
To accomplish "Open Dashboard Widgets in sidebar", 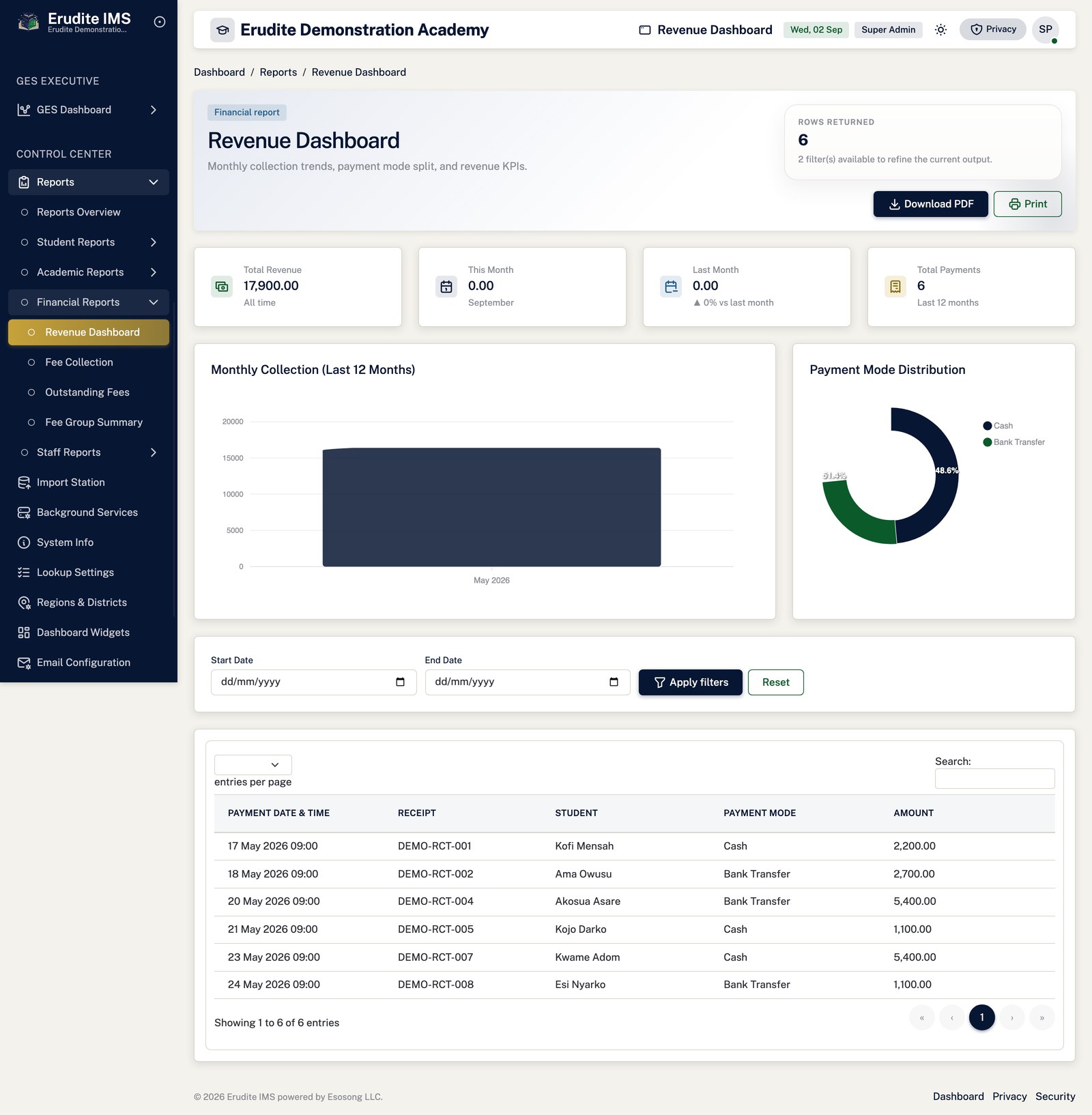I will coord(89,633).
